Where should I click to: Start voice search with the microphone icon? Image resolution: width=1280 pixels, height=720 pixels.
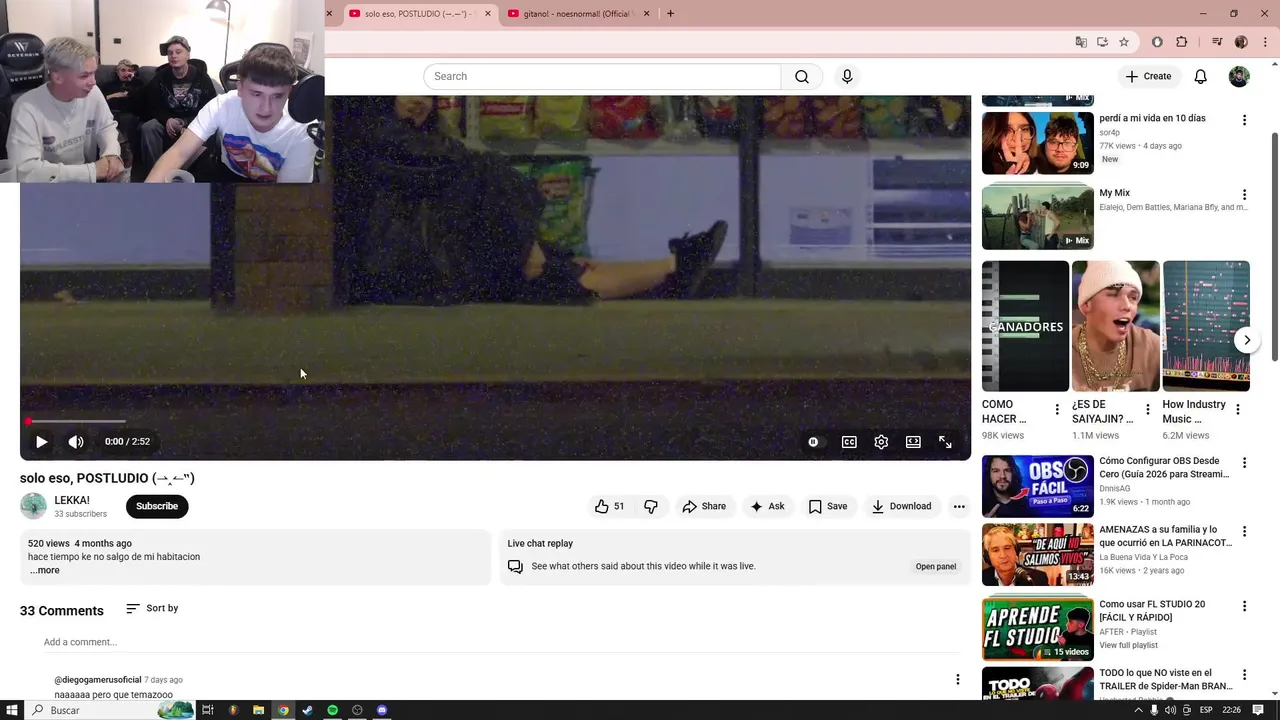[x=847, y=77]
